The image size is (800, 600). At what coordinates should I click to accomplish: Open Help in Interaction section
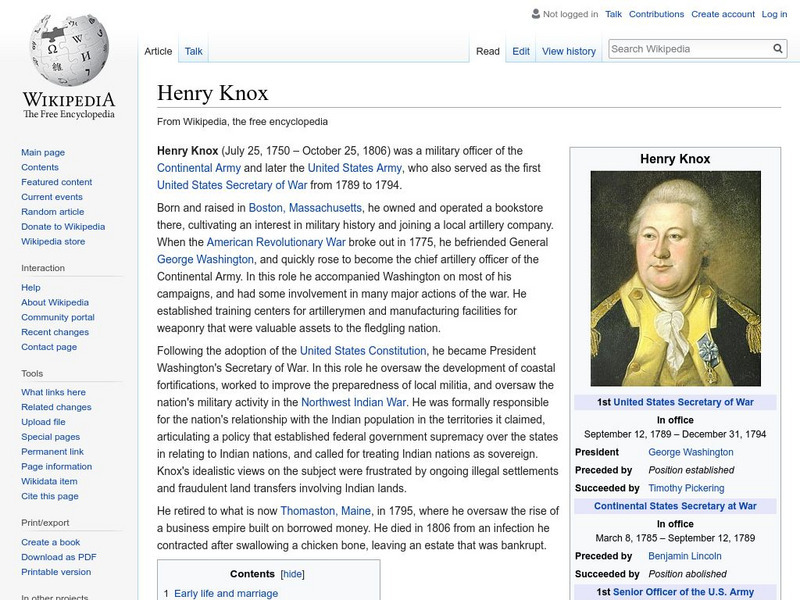click(31, 287)
